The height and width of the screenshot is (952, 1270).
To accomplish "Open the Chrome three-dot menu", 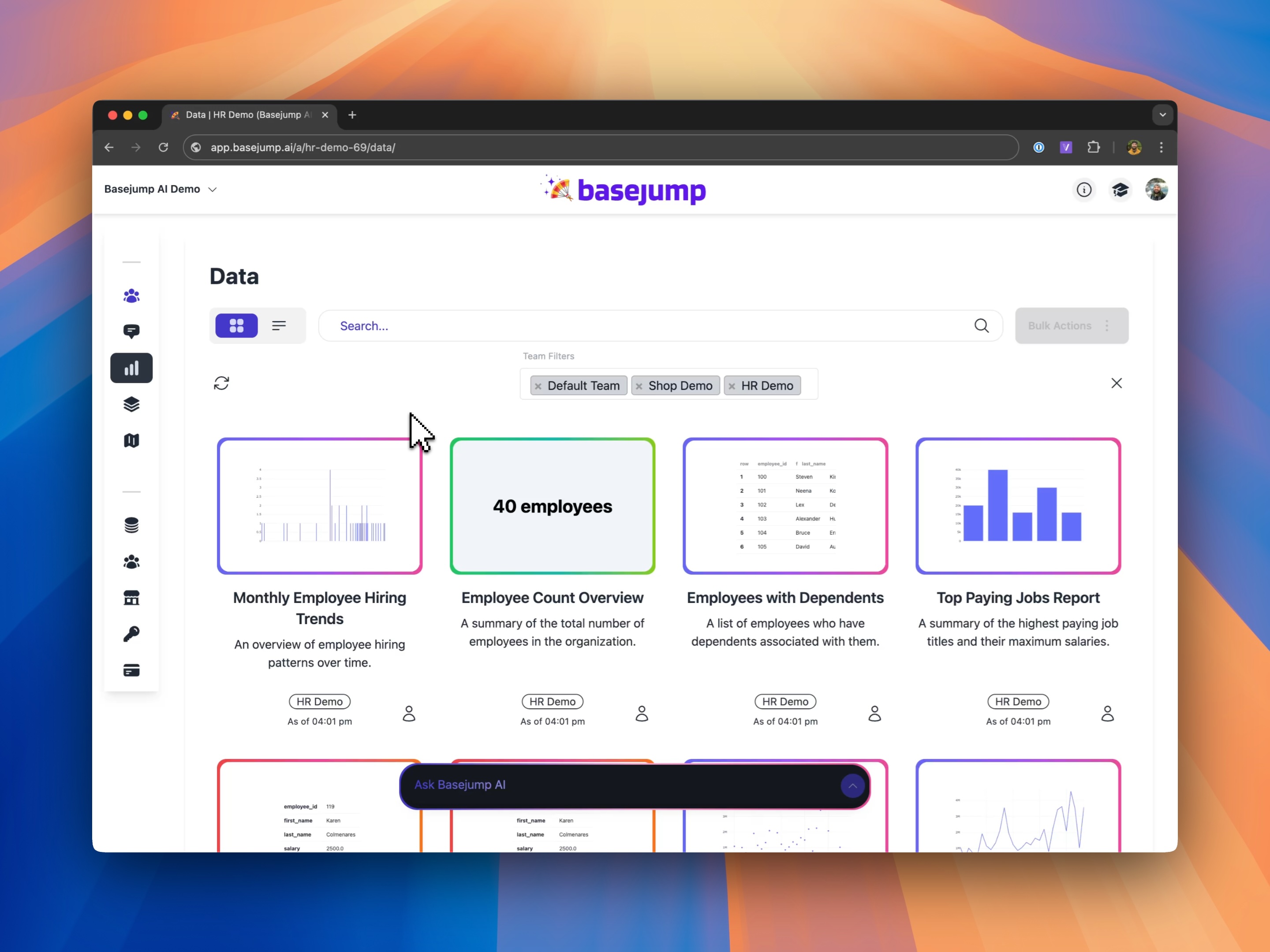I will (1162, 148).
